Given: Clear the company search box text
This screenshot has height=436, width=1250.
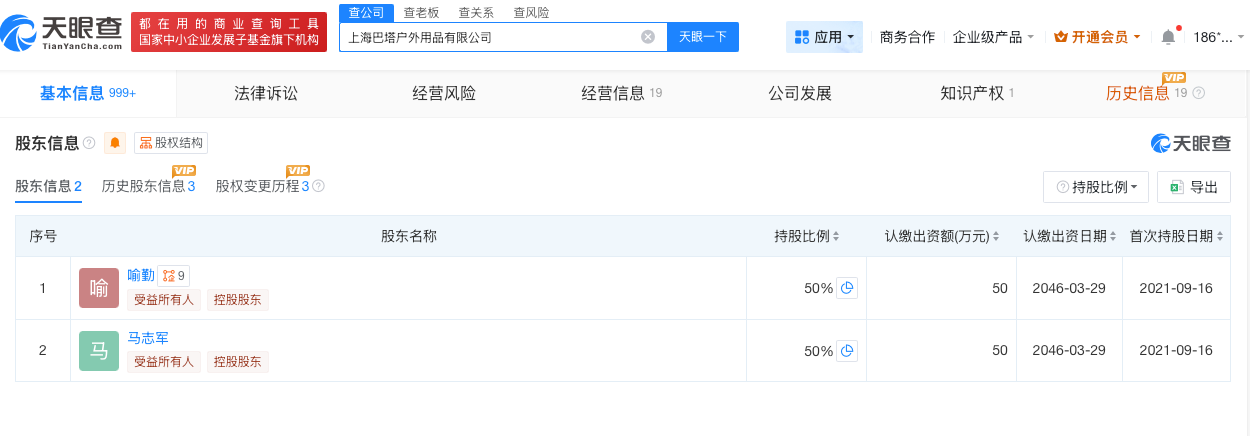Looking at the screenshot, I should (x=648, y=37).
